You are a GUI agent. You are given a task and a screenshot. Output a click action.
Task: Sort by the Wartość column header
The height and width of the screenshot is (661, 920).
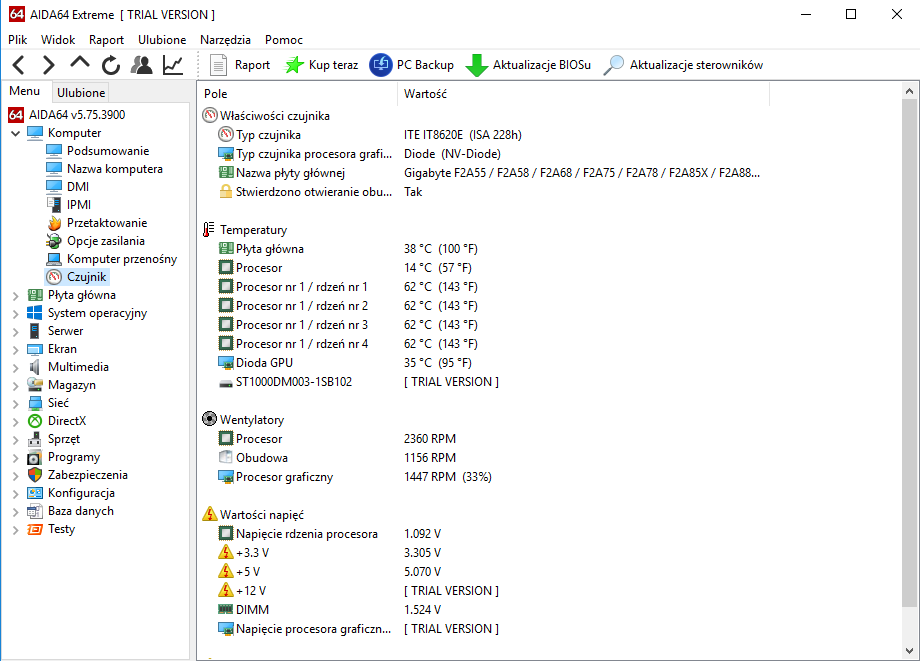click(x=583, y=94)
